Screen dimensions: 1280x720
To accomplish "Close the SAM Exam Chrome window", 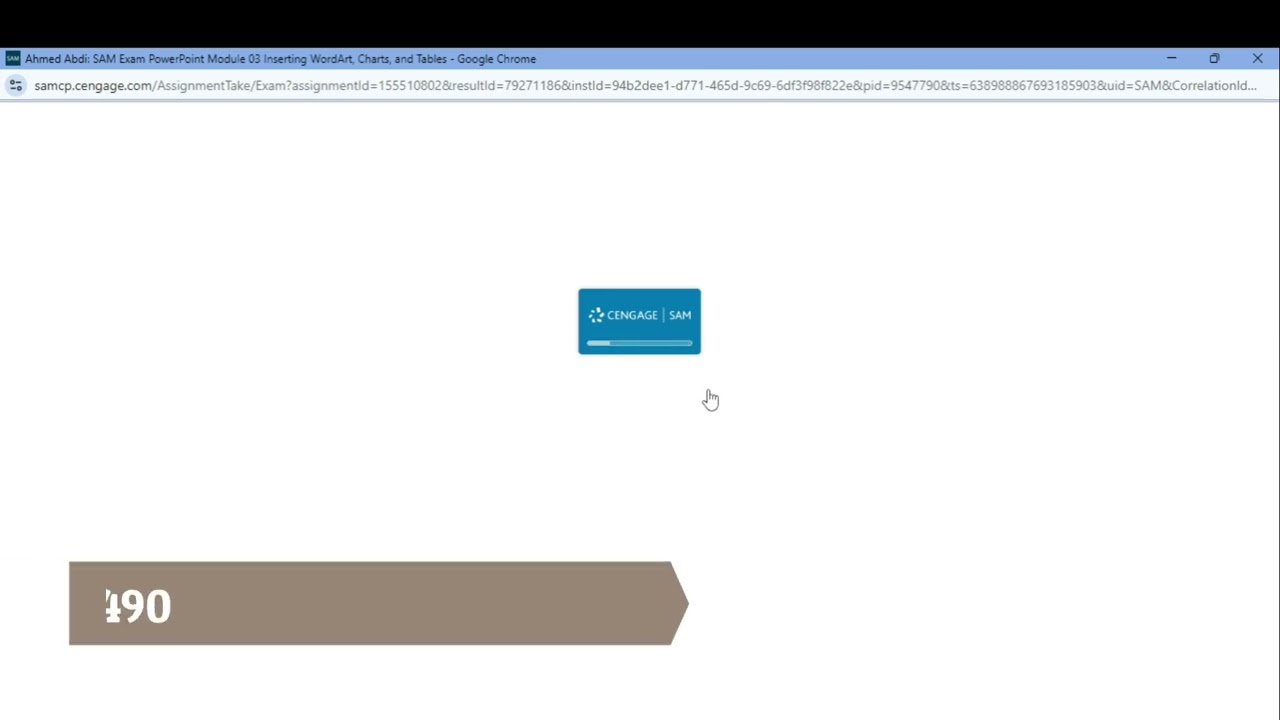I will (1257, 59).
